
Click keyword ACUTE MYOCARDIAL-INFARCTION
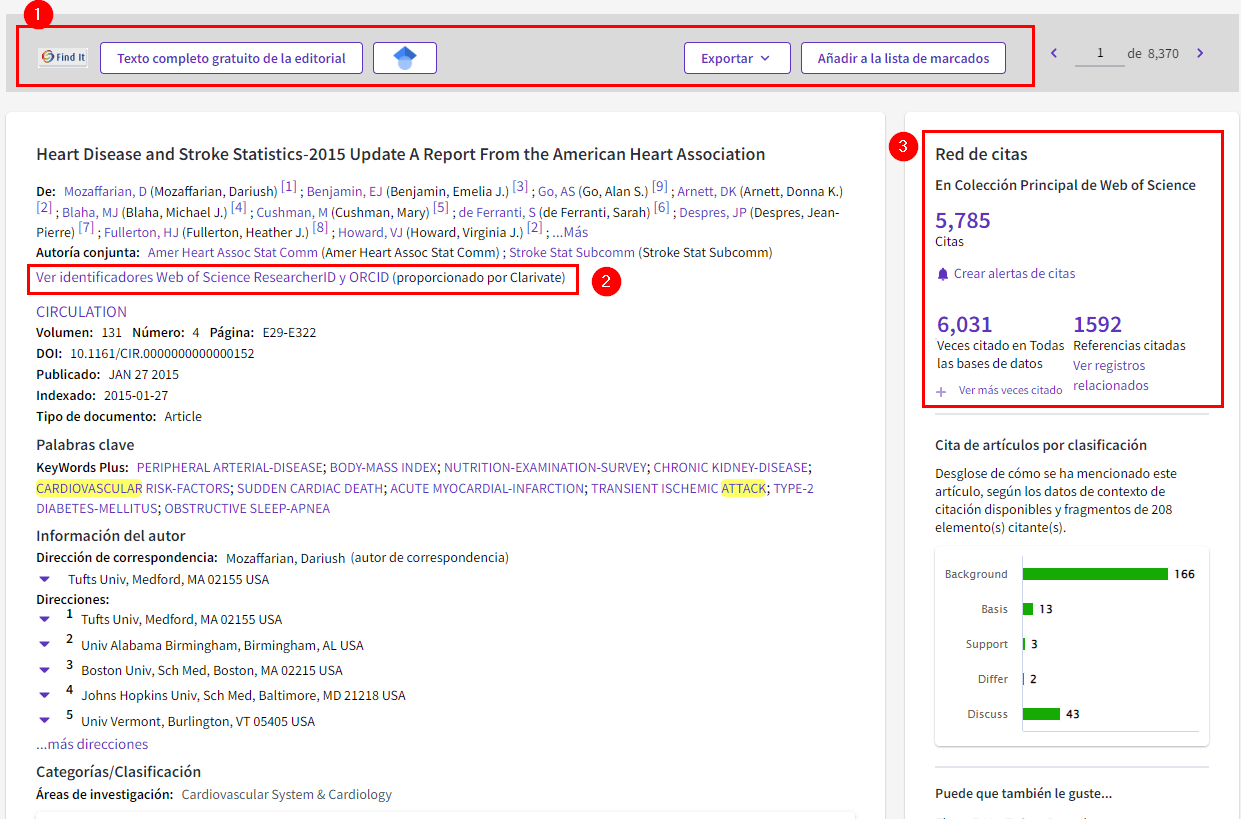[x=487, y=488]
